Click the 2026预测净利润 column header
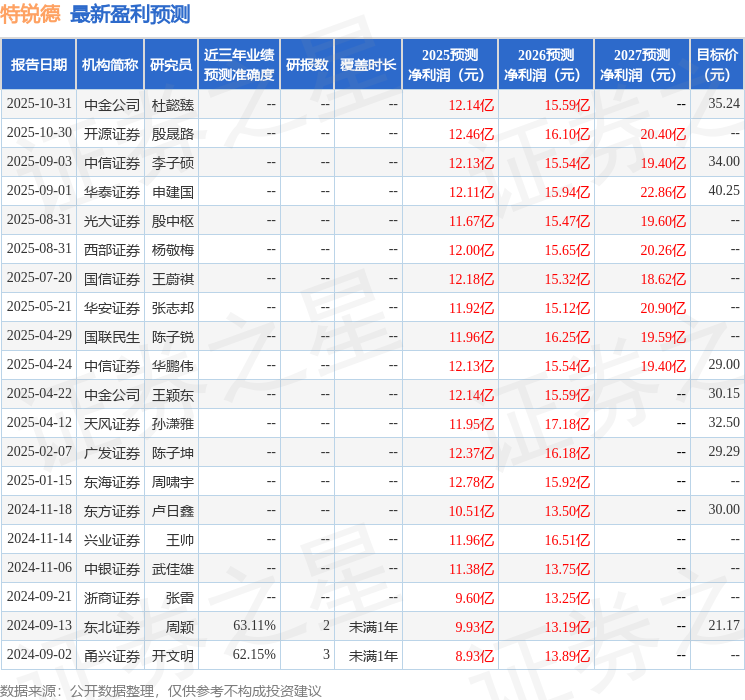 point(545,64)
